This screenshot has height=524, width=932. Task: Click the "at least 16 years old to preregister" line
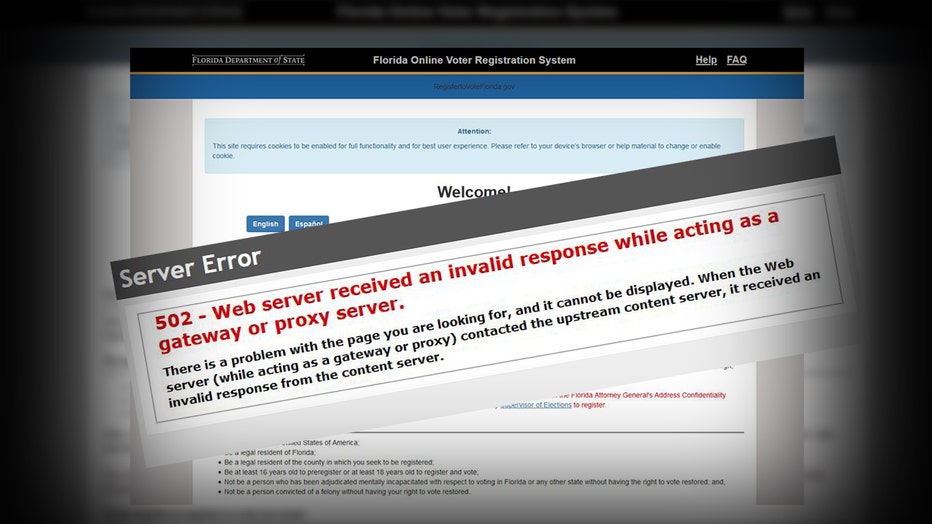coord(351,472)
